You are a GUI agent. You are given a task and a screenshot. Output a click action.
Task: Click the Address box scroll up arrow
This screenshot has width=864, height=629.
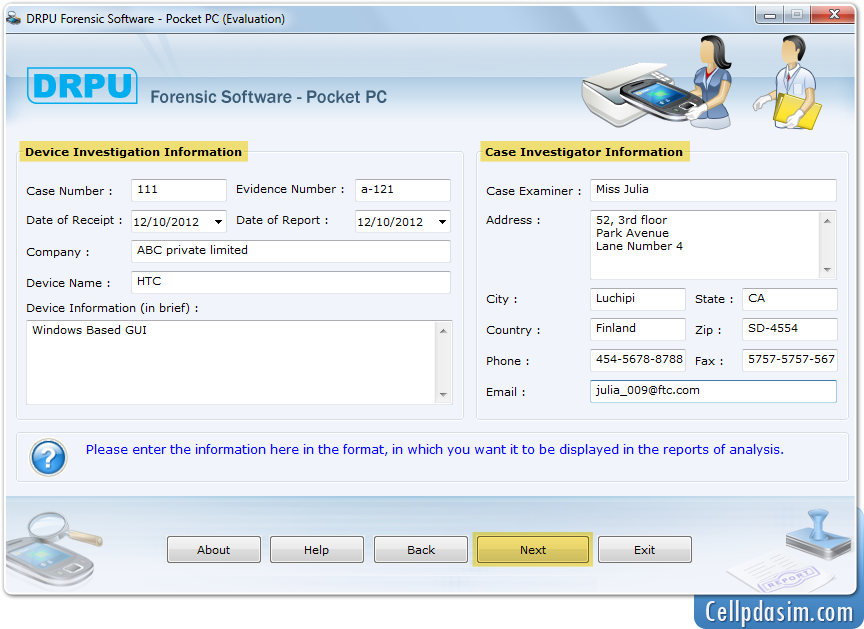(828, 221)
